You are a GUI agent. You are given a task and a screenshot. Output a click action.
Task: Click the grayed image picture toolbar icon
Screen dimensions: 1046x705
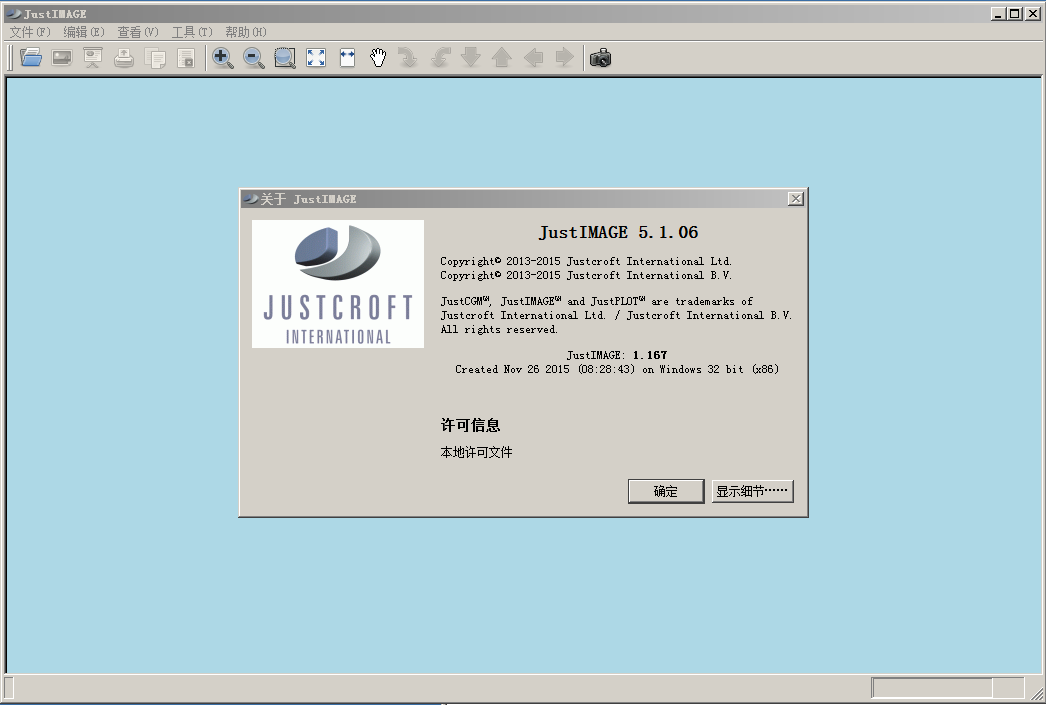[x=62, y=58]
